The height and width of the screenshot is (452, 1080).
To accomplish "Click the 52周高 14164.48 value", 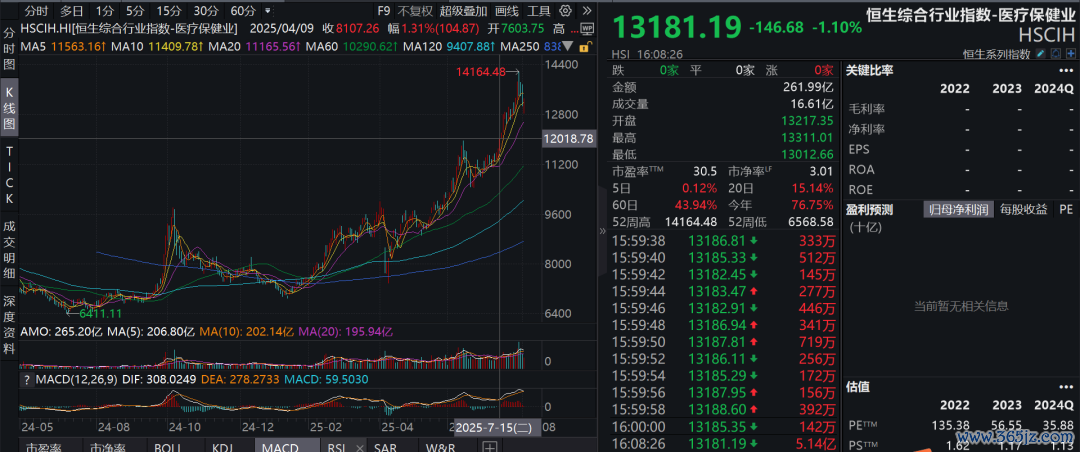I will coord(689,222).
